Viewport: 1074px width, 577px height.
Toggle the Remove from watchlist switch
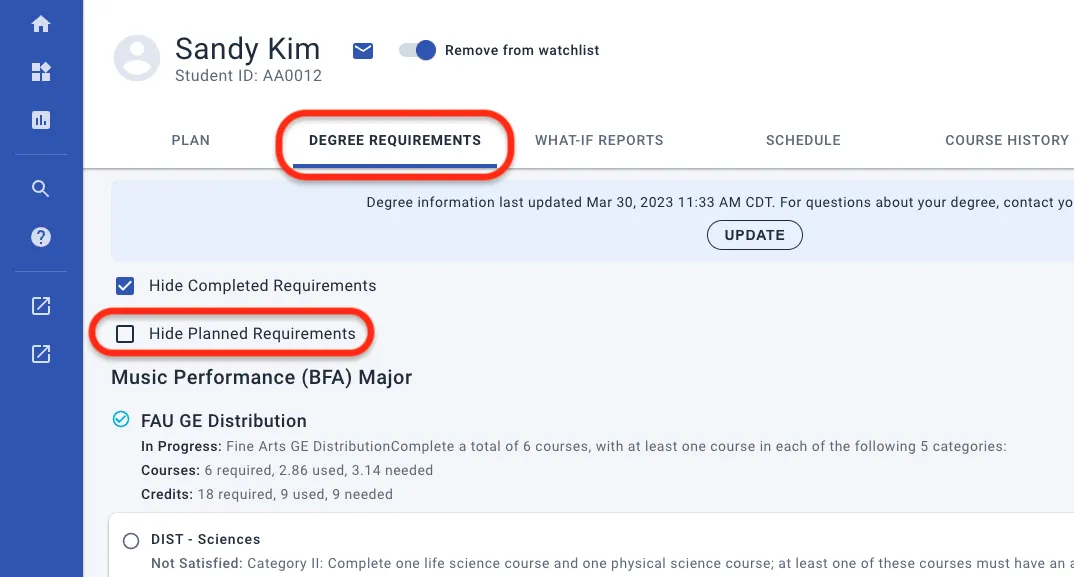click(x=417, y=50)
